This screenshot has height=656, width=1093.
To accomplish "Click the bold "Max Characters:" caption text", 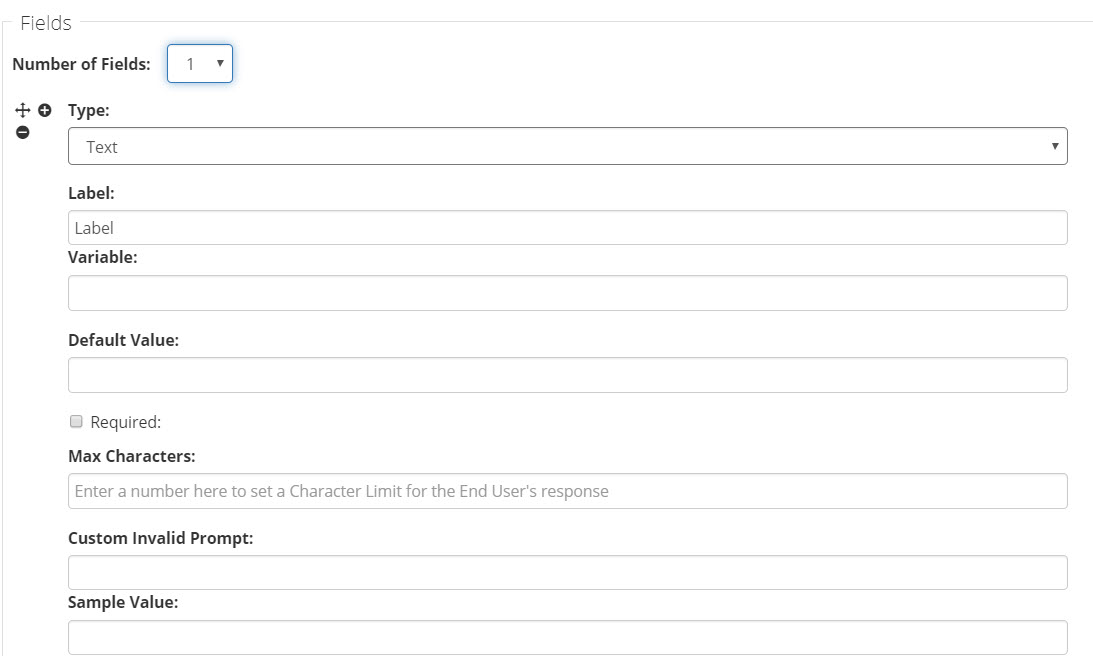I will point(131,456).
